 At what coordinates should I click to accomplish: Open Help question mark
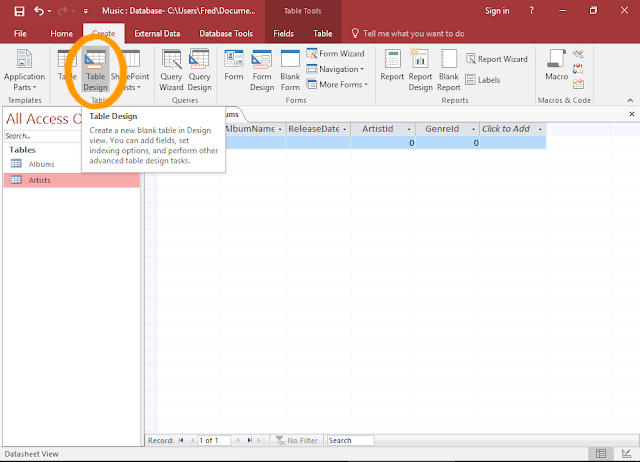point(531,11)
